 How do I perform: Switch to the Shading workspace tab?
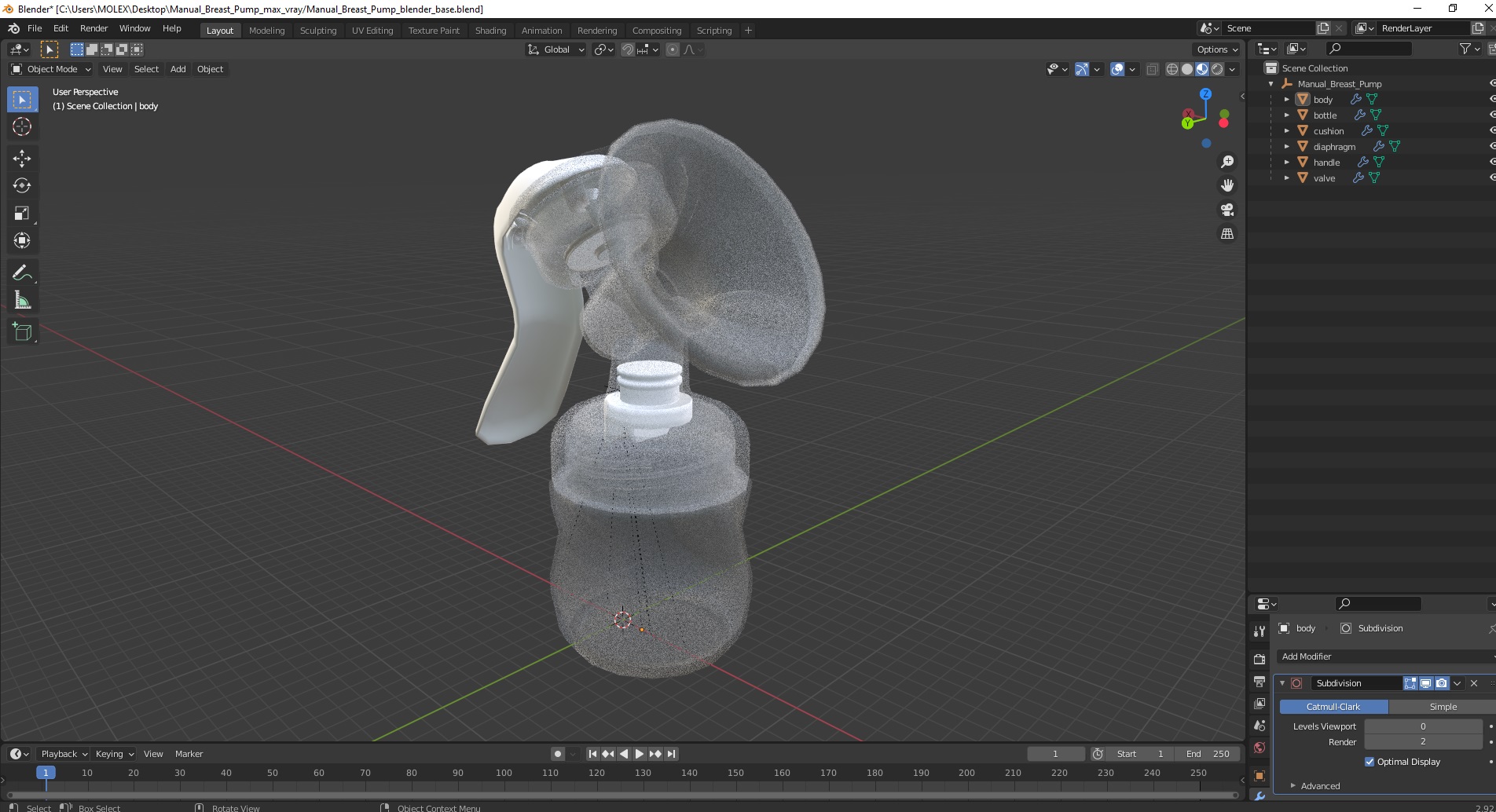490,31
